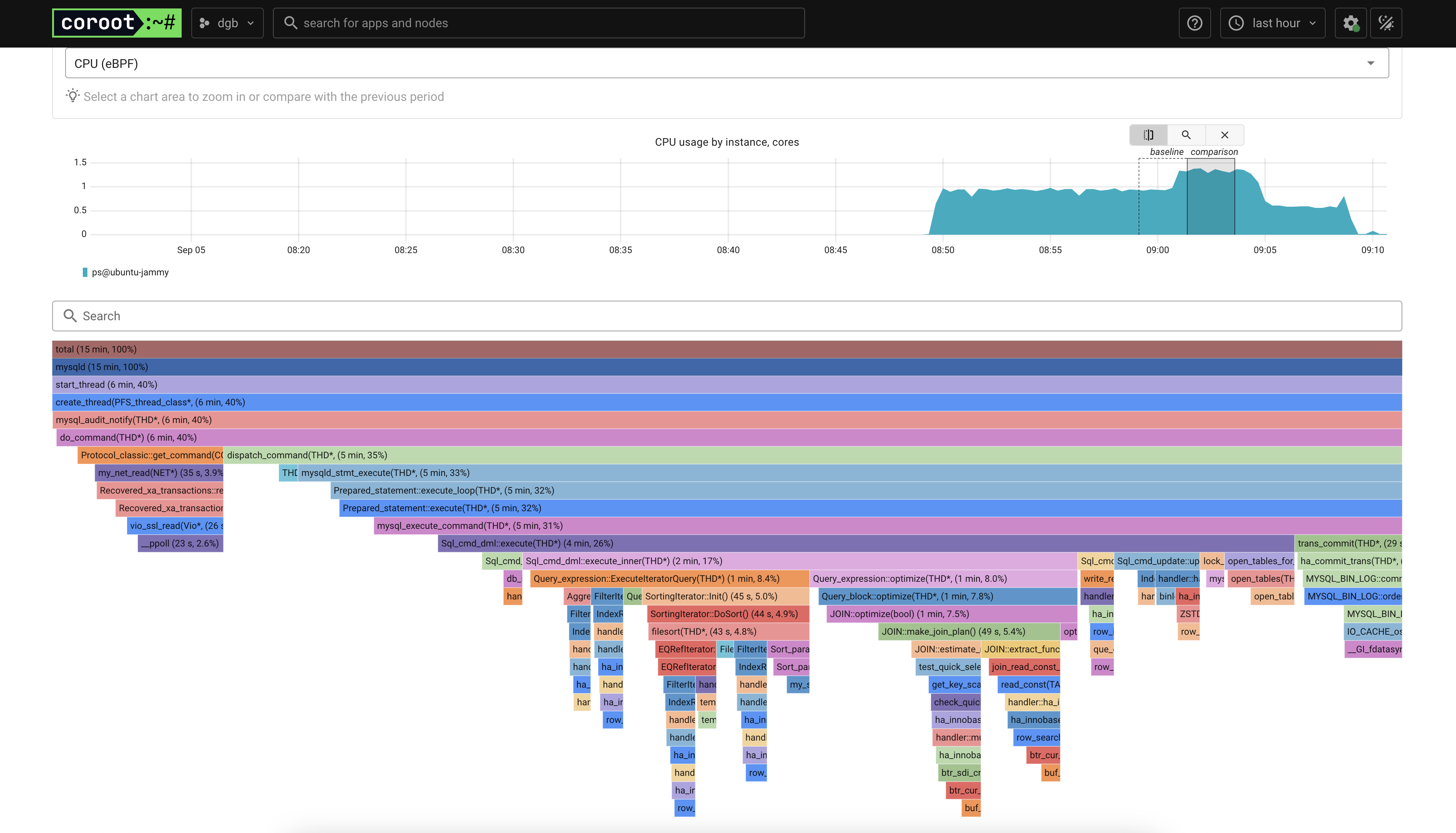Click the Coroot logo
Image resolution: width=1456 pixels, height=833 pixels.
(x=117, y=23)
